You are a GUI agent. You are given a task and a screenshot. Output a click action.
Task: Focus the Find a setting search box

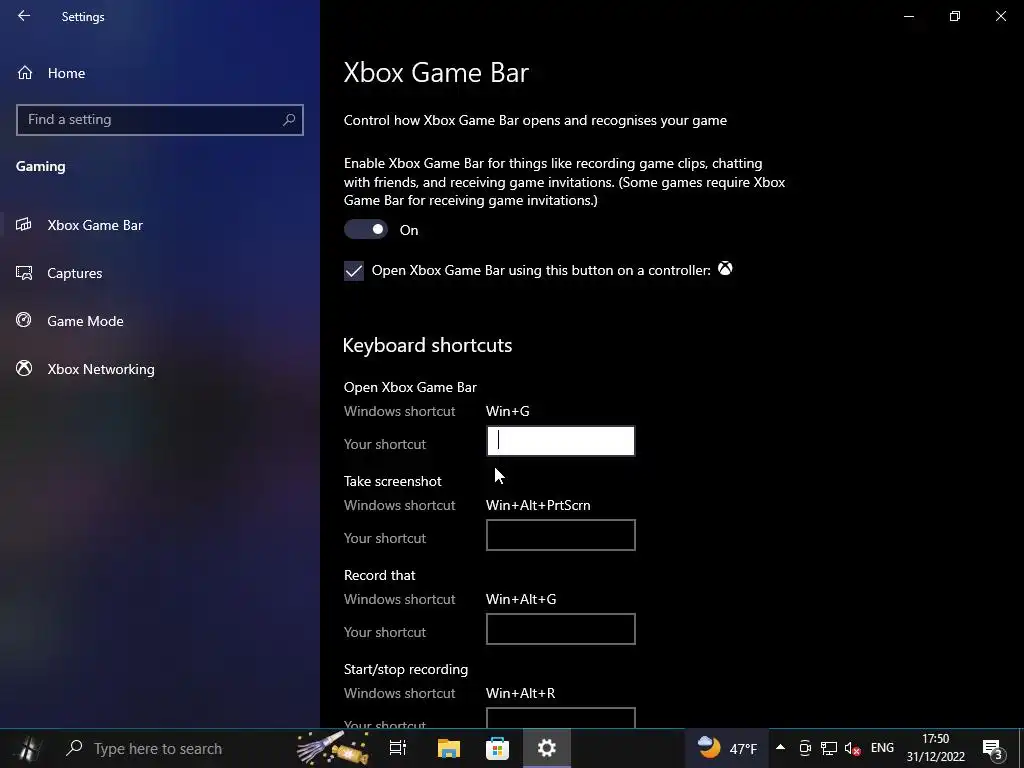pos(159,120)
